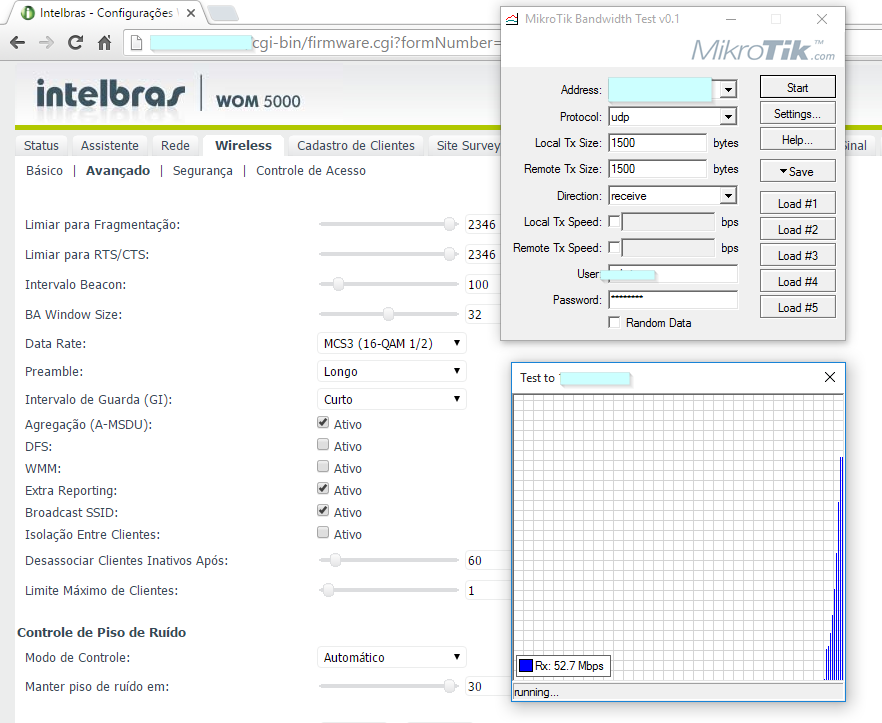Click the browser forward arrow
The image size is (882, 723).
(x=46, y=43)
